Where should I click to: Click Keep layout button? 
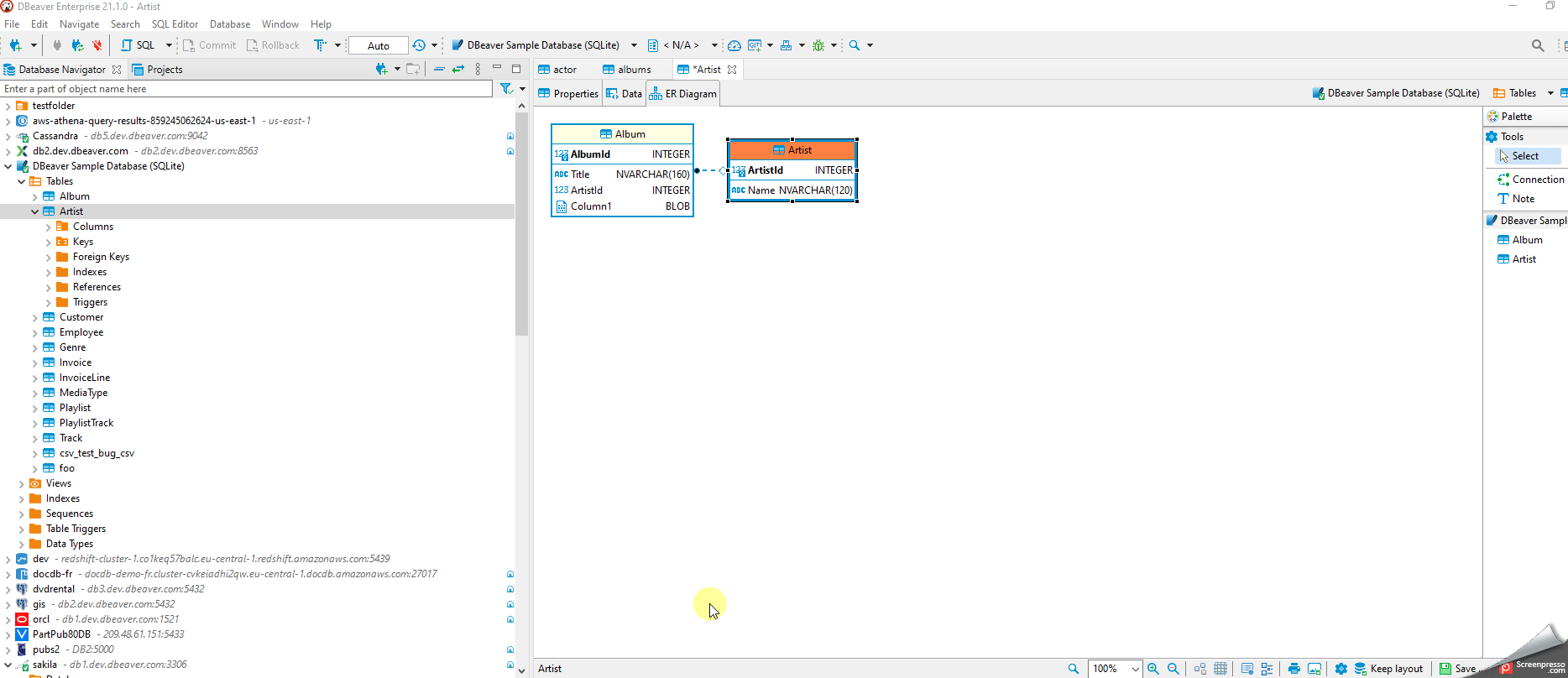click(1388, 669)
